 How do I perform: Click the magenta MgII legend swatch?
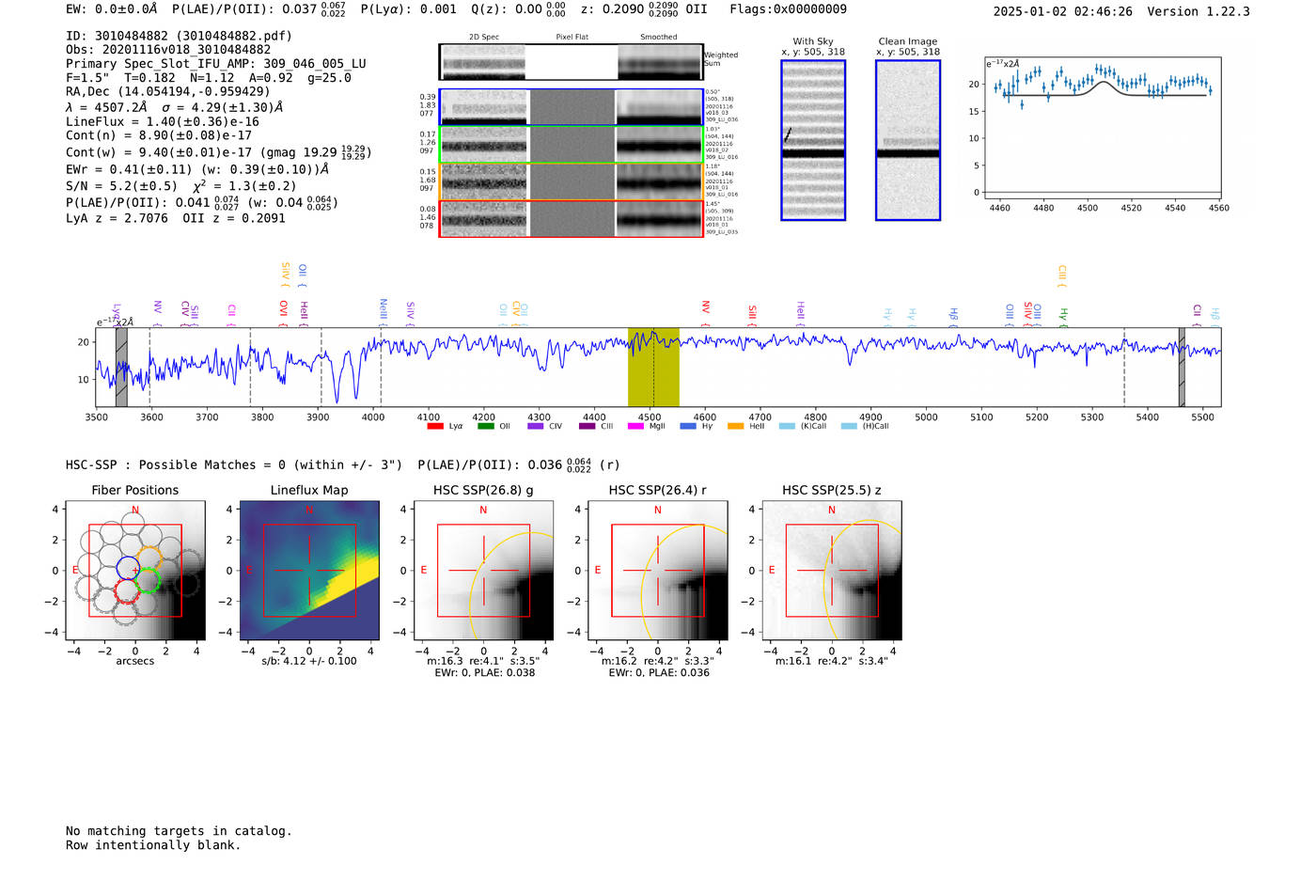(x=635, y=427)
